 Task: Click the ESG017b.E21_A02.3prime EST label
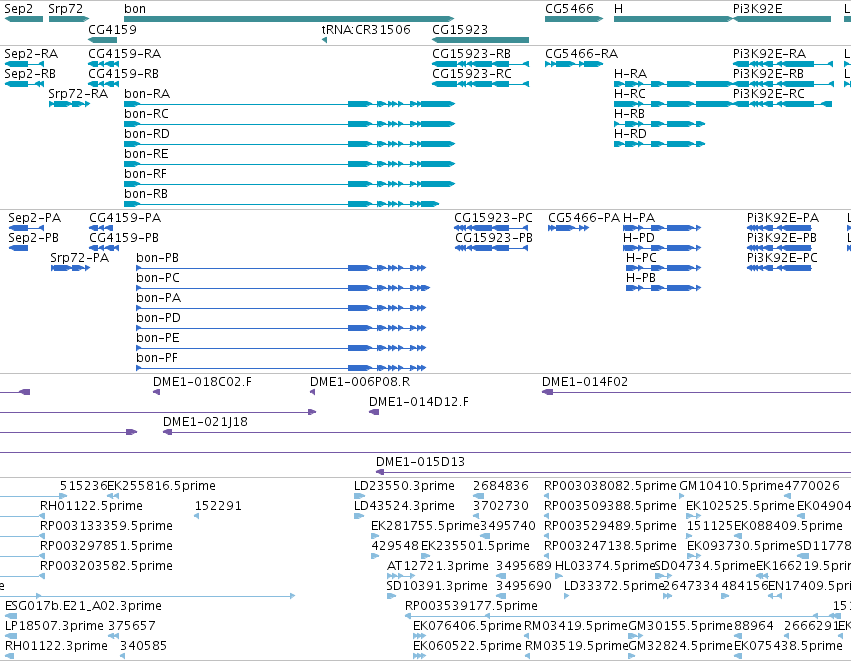pos(83,606)
